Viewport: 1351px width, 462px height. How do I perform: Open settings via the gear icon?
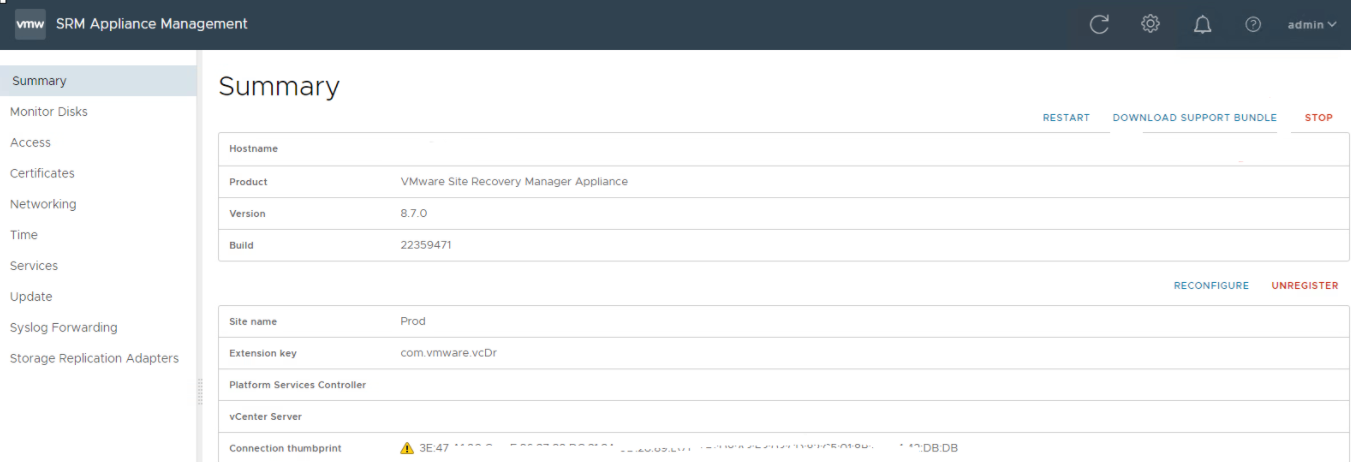tap(1150, 24)
